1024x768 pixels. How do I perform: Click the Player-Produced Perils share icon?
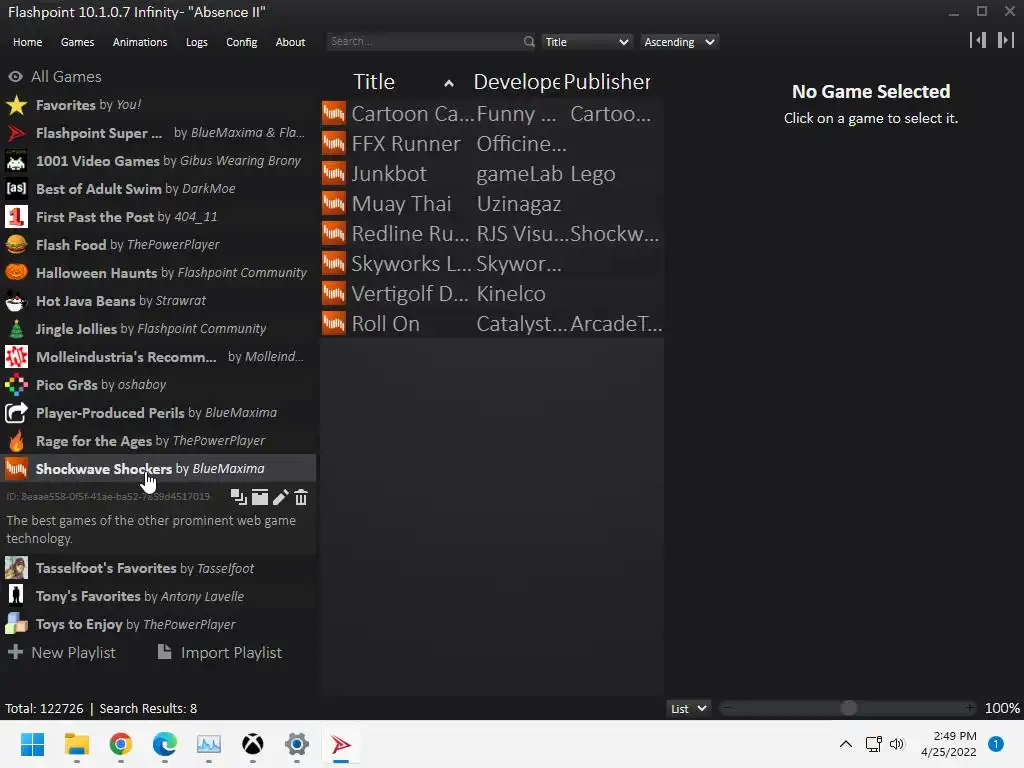click(x=16, y=413)
